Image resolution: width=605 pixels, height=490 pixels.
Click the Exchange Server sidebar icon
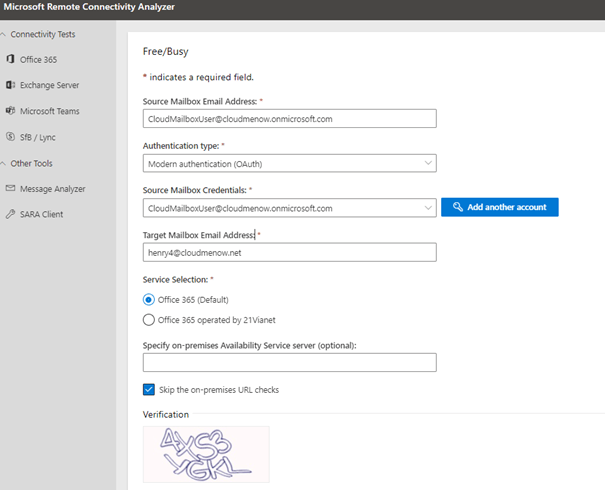[x=10, y=85]
